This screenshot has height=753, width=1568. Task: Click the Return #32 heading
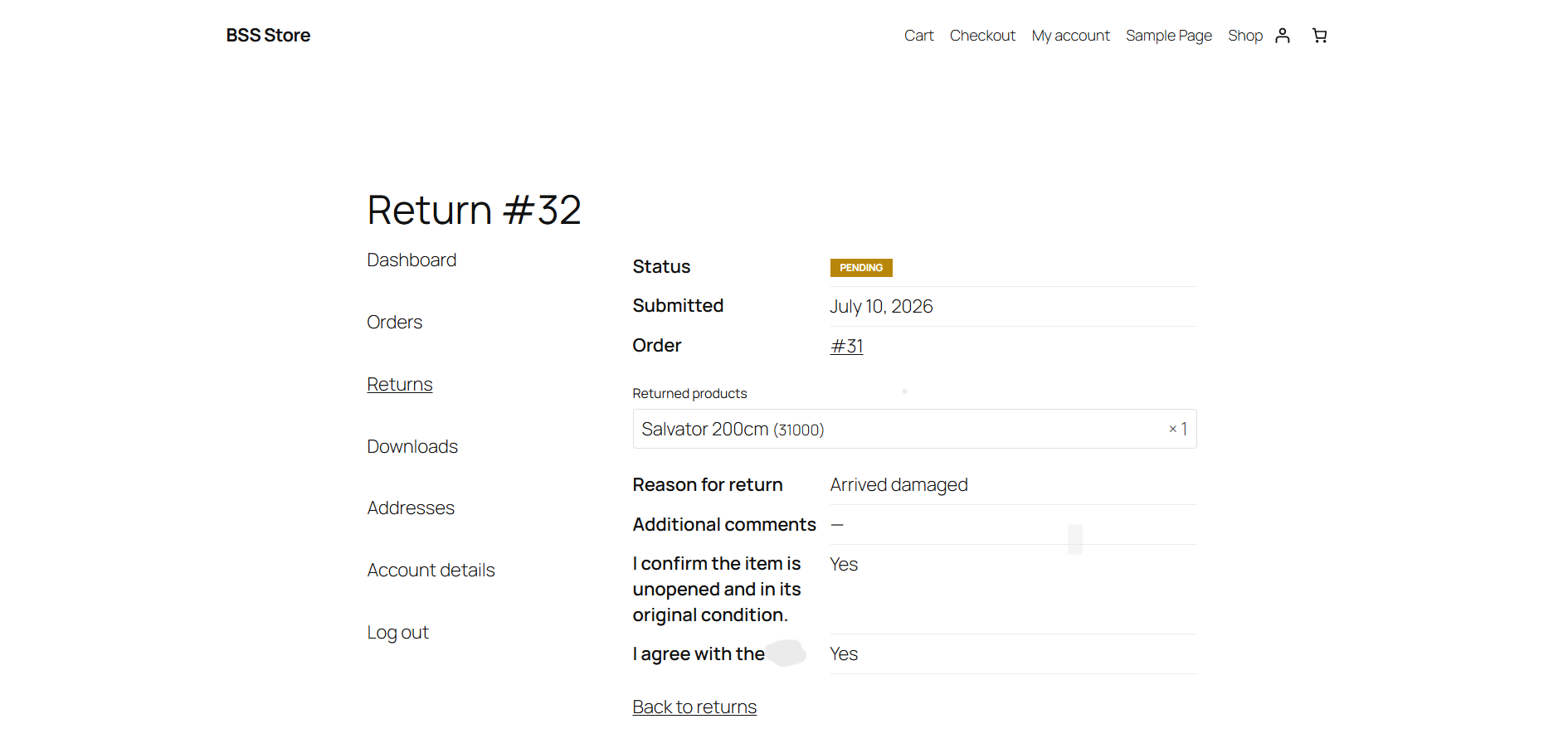pyautogui.click(x=474, y=209)
